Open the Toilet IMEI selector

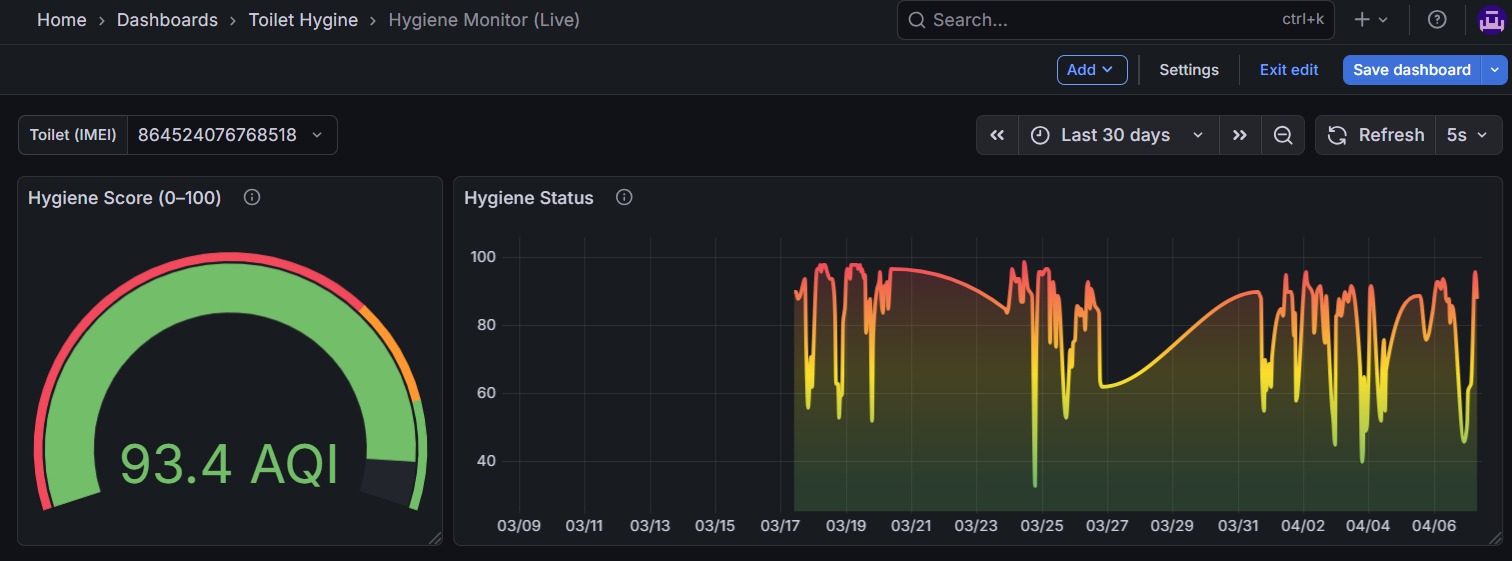tap(232, 135)
